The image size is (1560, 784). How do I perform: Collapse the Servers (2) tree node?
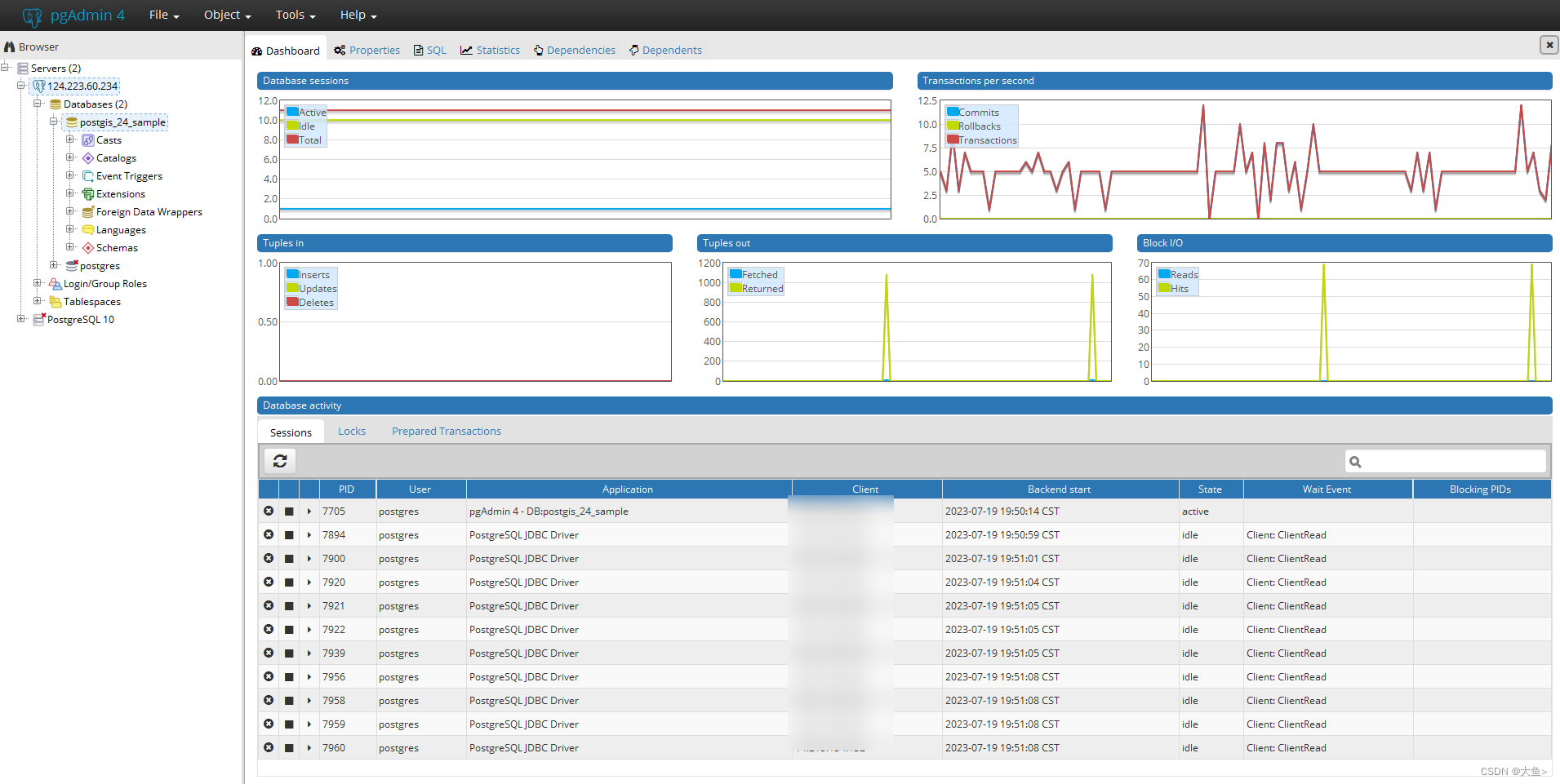[5, 68]
